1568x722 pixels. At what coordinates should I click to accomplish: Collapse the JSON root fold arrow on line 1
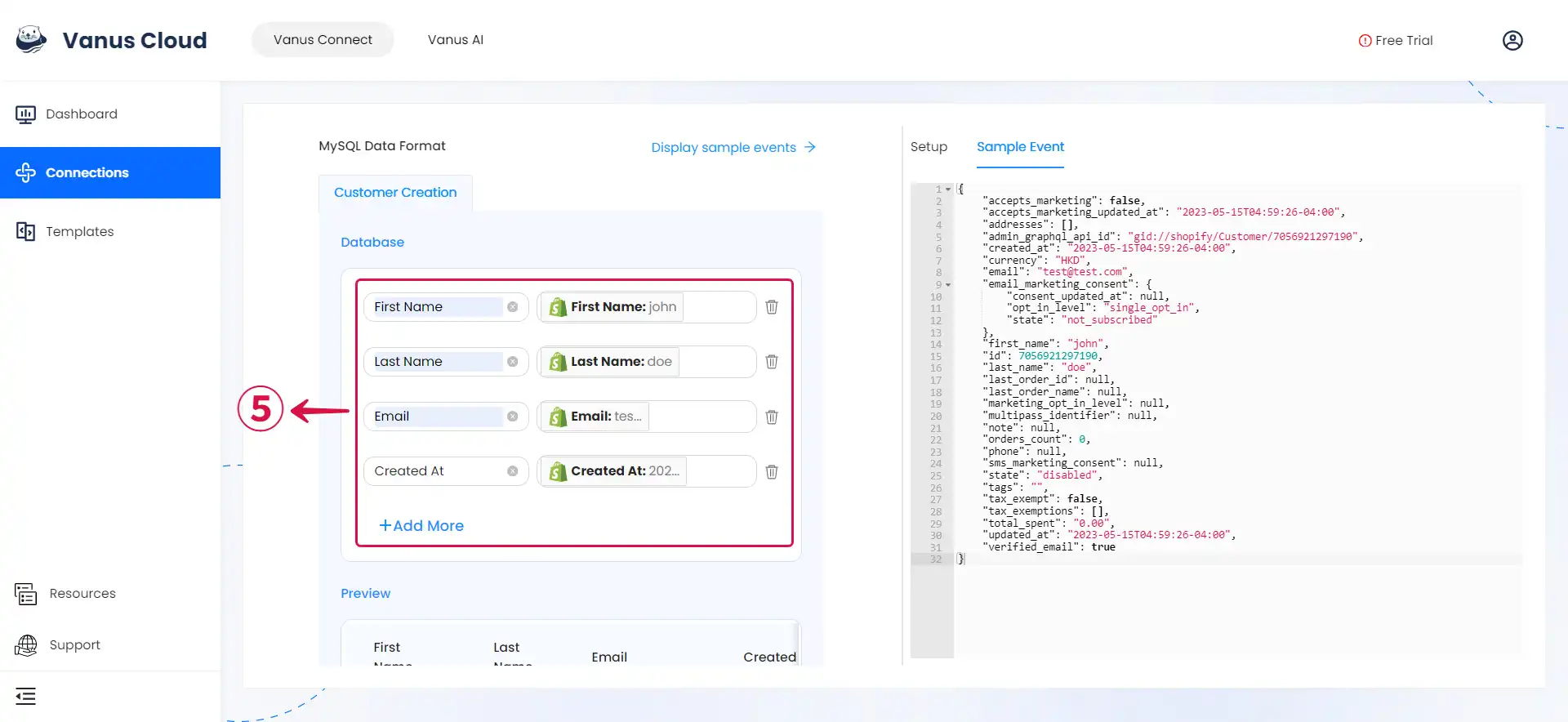948,189
